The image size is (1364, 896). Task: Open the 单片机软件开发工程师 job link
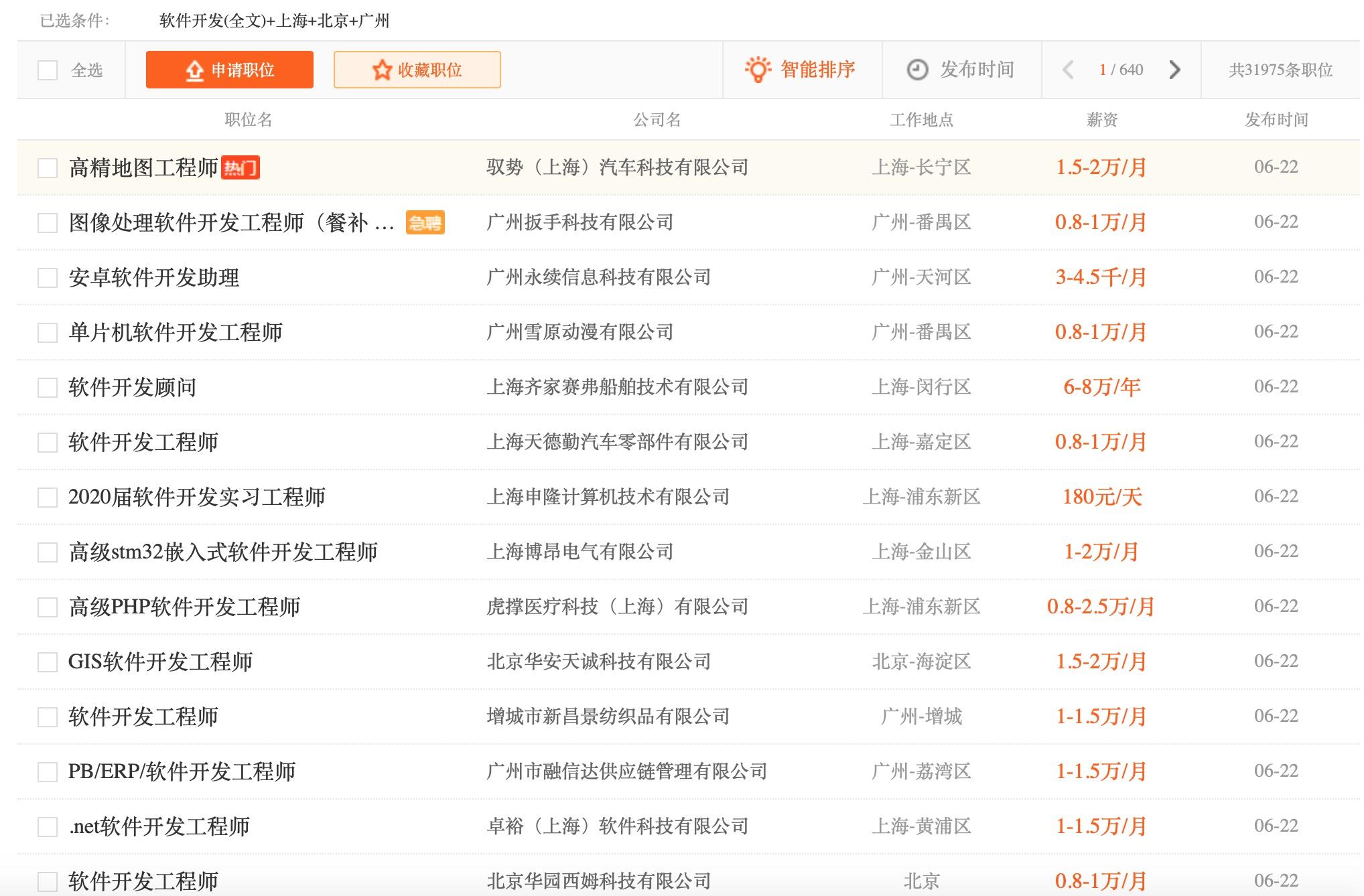tap(176, 332)
